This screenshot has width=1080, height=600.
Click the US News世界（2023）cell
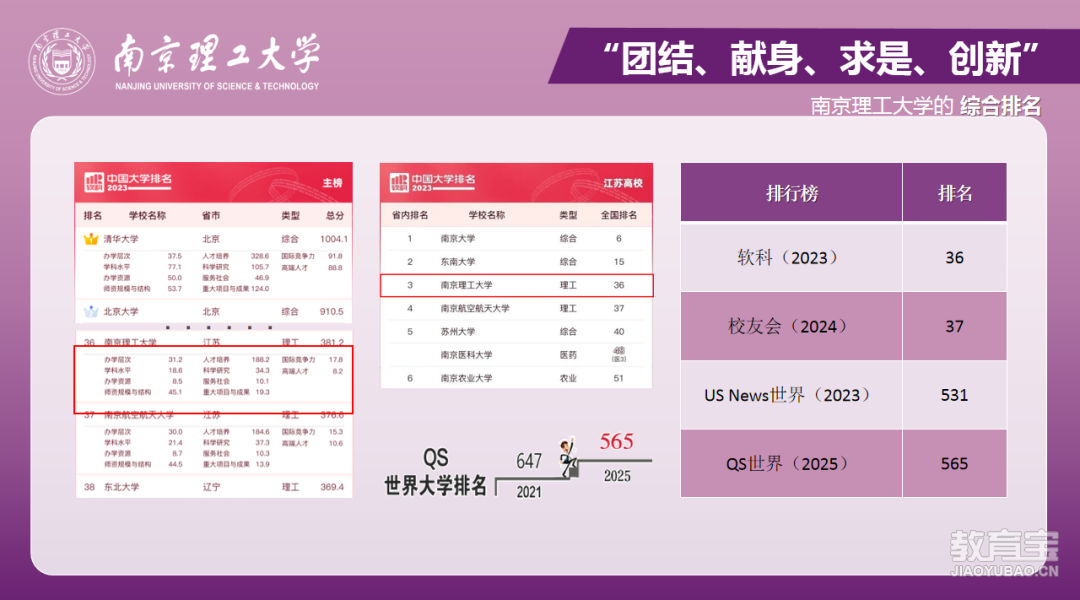(x=791, y=395)
